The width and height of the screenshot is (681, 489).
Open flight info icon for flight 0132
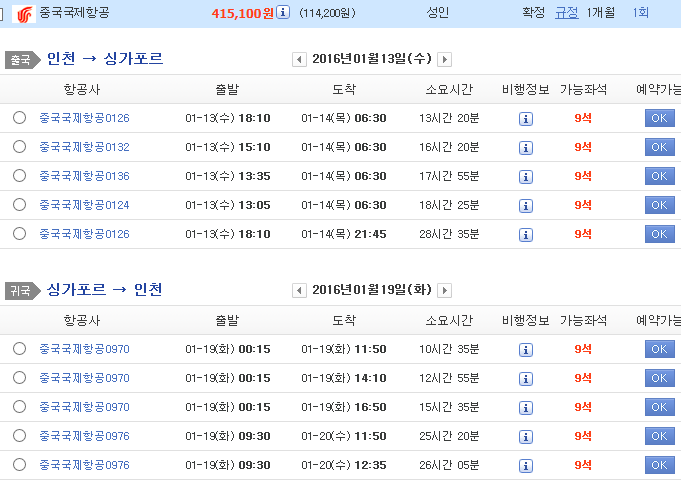[x=526, y=148]
